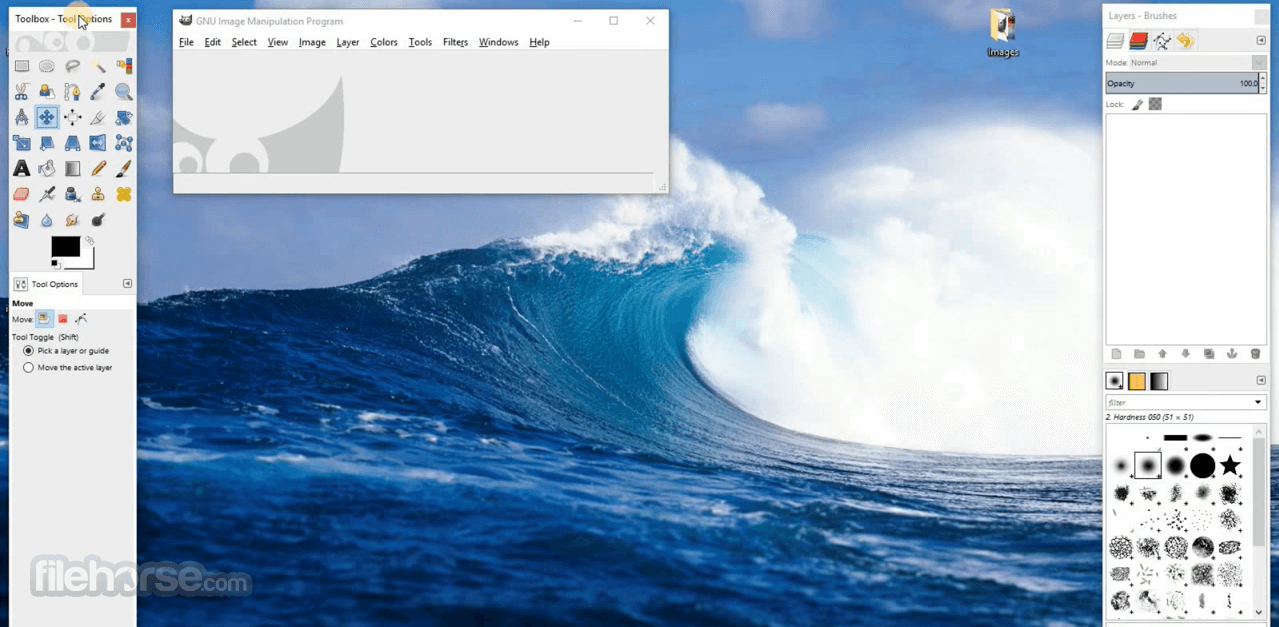
Task: Create a new layer with the page button
Action: point(1116,354)
